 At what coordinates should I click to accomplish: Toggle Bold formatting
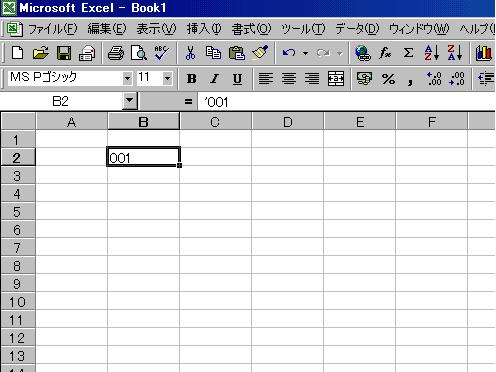point(191,79)
